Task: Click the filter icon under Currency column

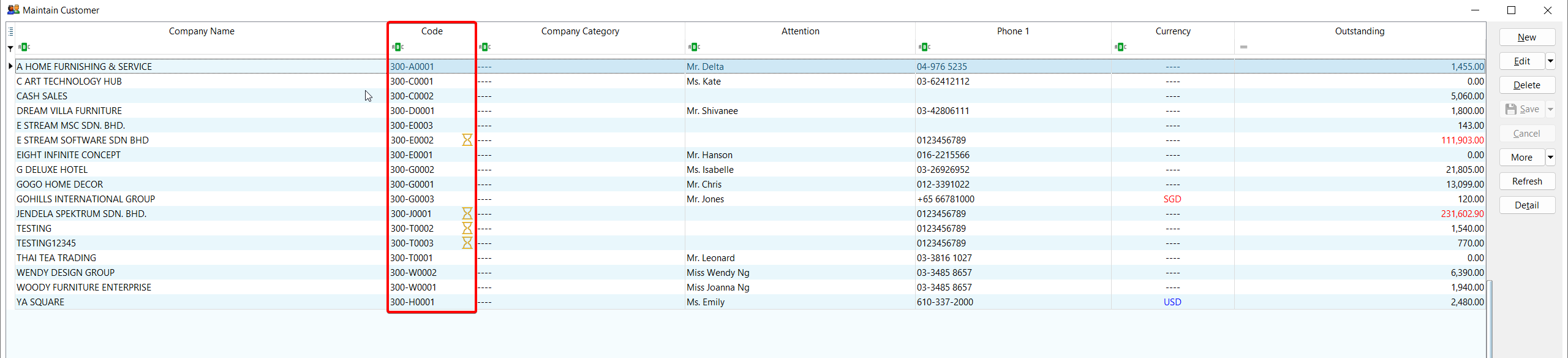Action: [x=1120, y=47]
